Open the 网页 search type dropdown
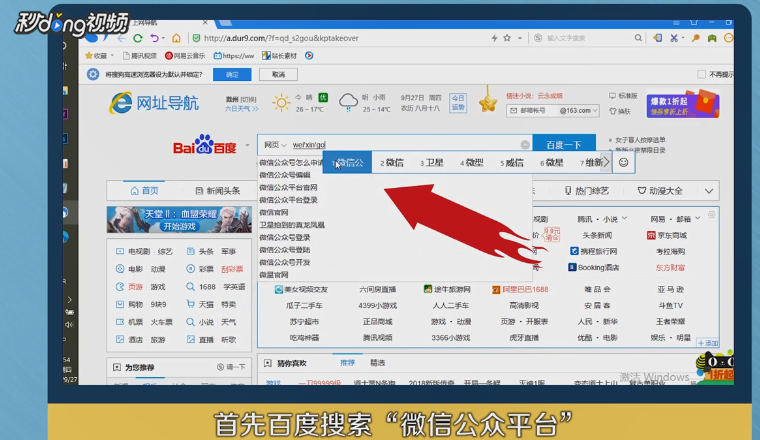Image resolution: width=760 pixels, height=440 pixels. pos(275,145)
